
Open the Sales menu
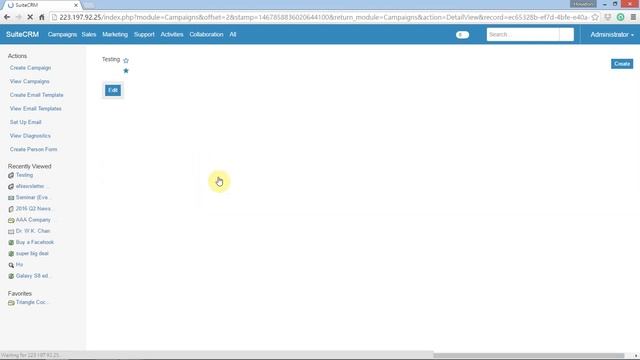point(89,35)
